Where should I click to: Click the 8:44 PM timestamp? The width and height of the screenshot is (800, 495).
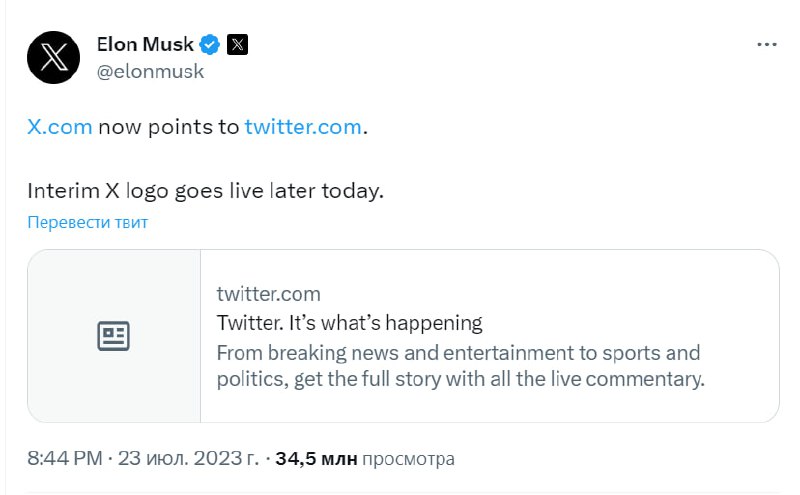pyautogui.click(x=65, y=459)
